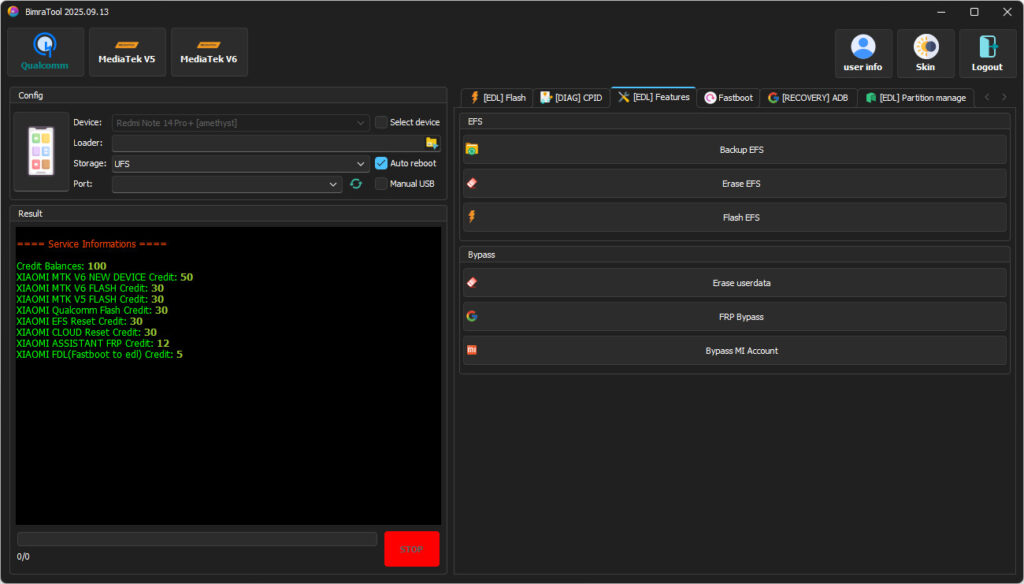This screenshot has width=1024, height=584.
Task: Switch to the Fastboot tab
Action: click(x=729, y=98)
